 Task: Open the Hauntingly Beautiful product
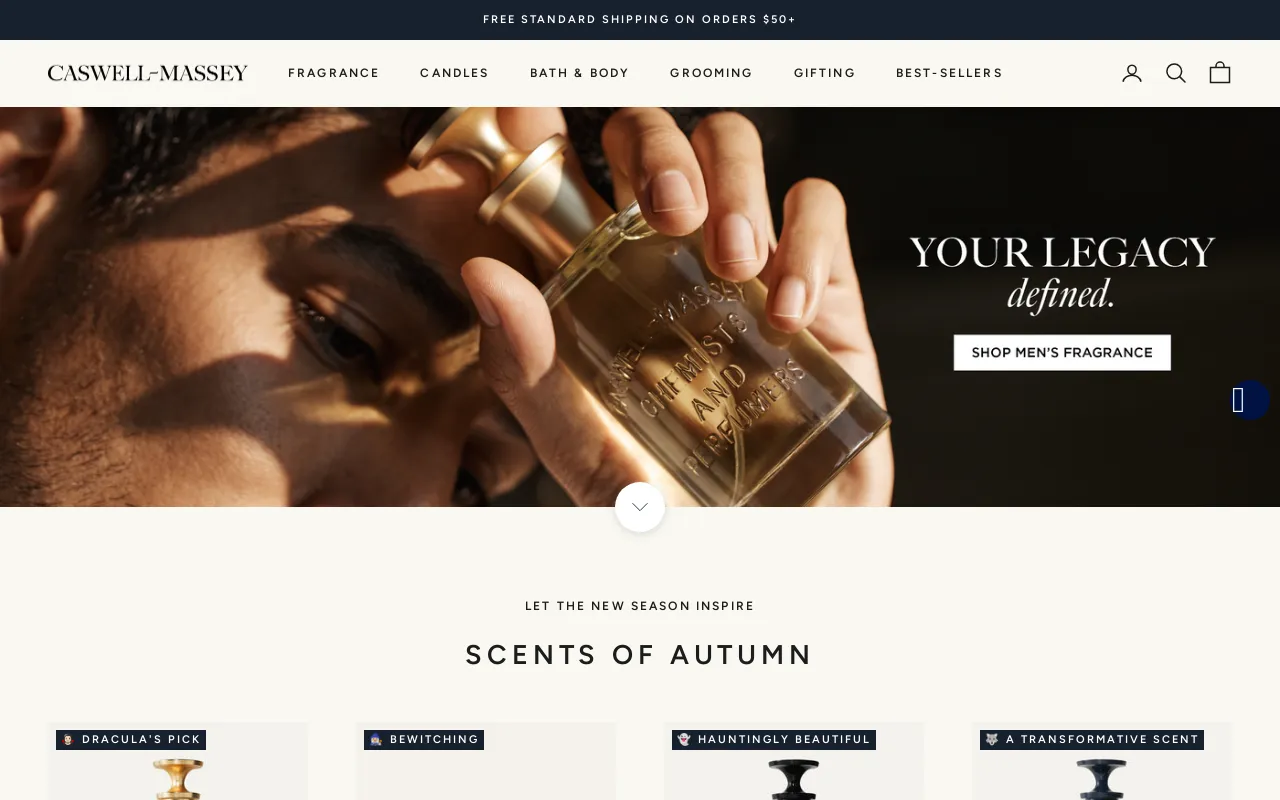click(x=794, y=761)
